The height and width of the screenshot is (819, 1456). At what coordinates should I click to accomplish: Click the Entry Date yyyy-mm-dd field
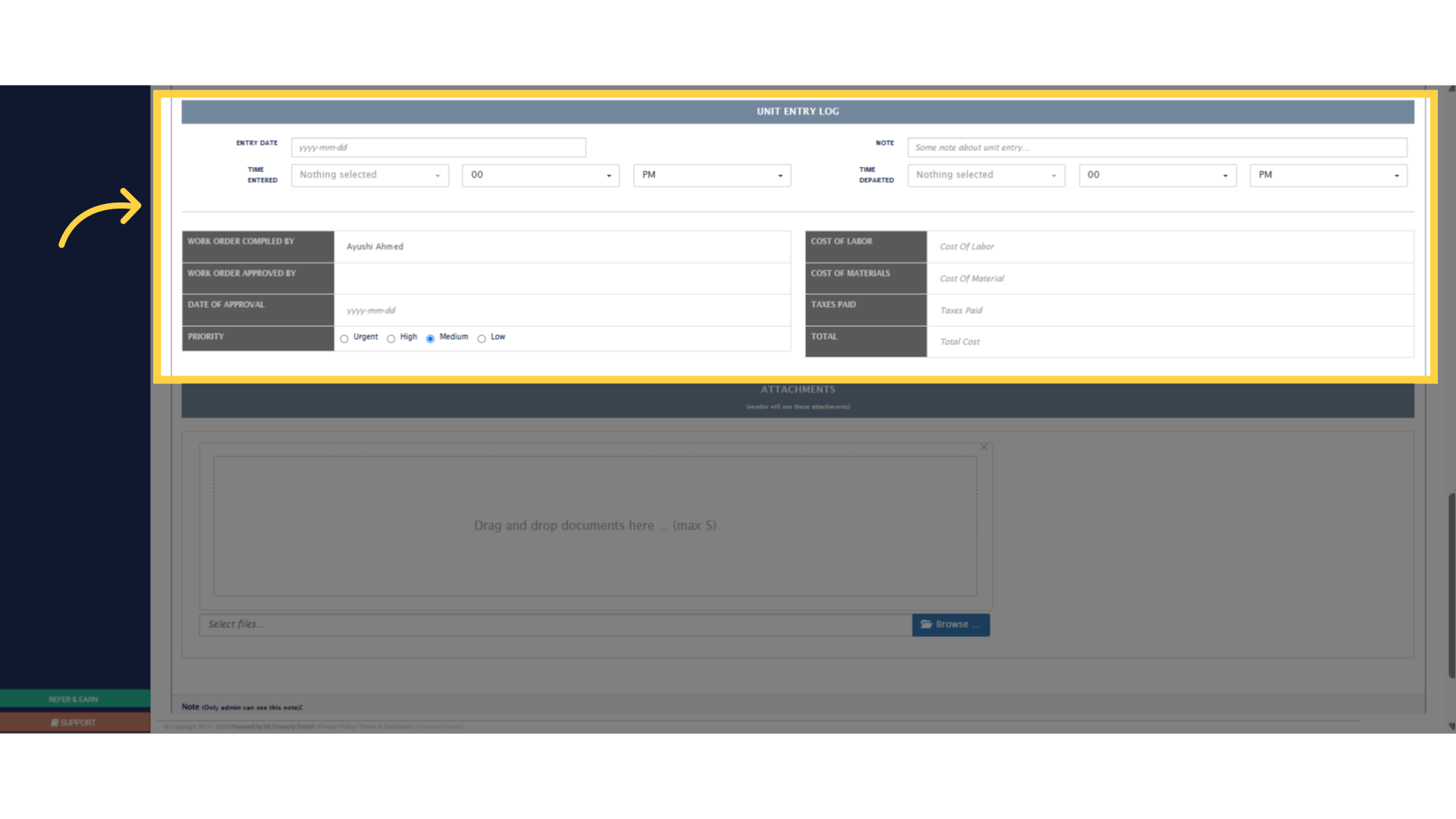[438, 147]
